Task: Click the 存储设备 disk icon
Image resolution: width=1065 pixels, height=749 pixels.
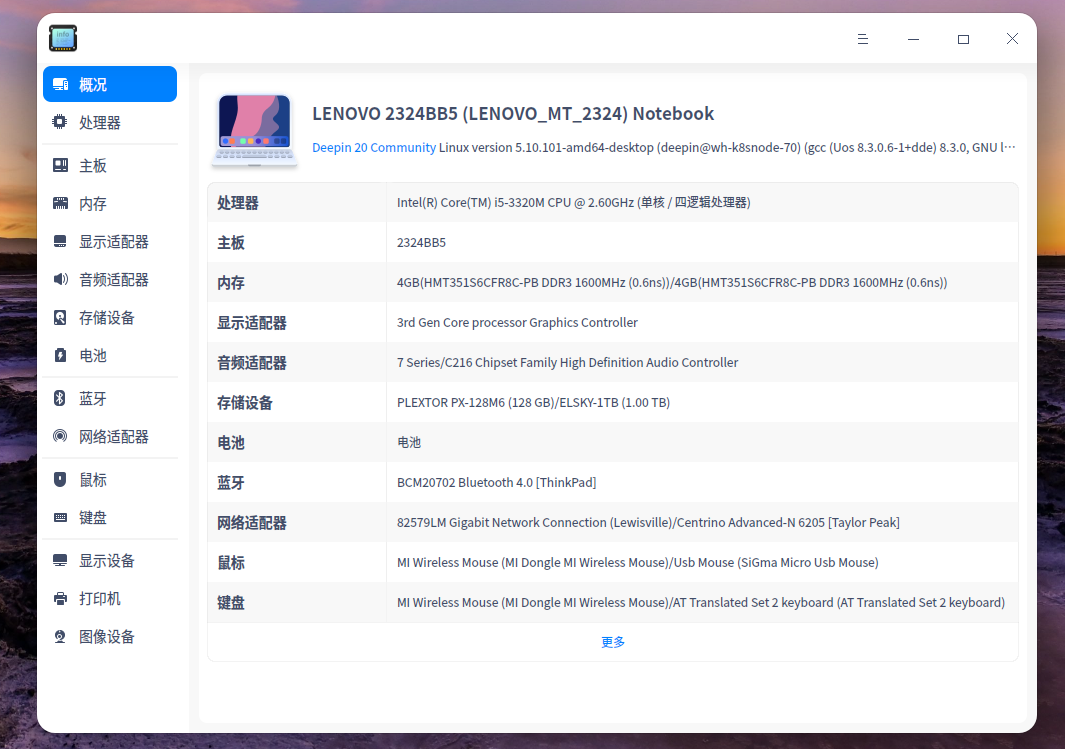Action: pyautogui.click(x=60, y=317)
